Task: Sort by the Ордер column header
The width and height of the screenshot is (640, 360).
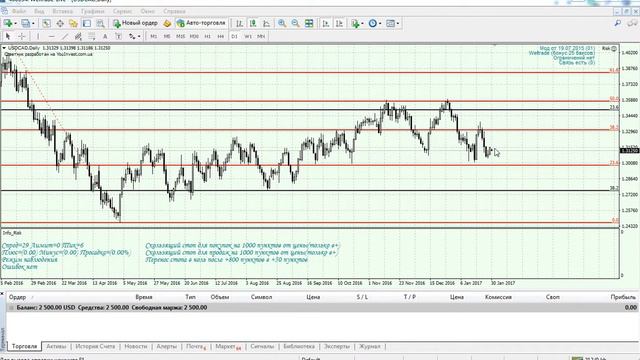Action: pyautogui.click(x=18, y=297)
